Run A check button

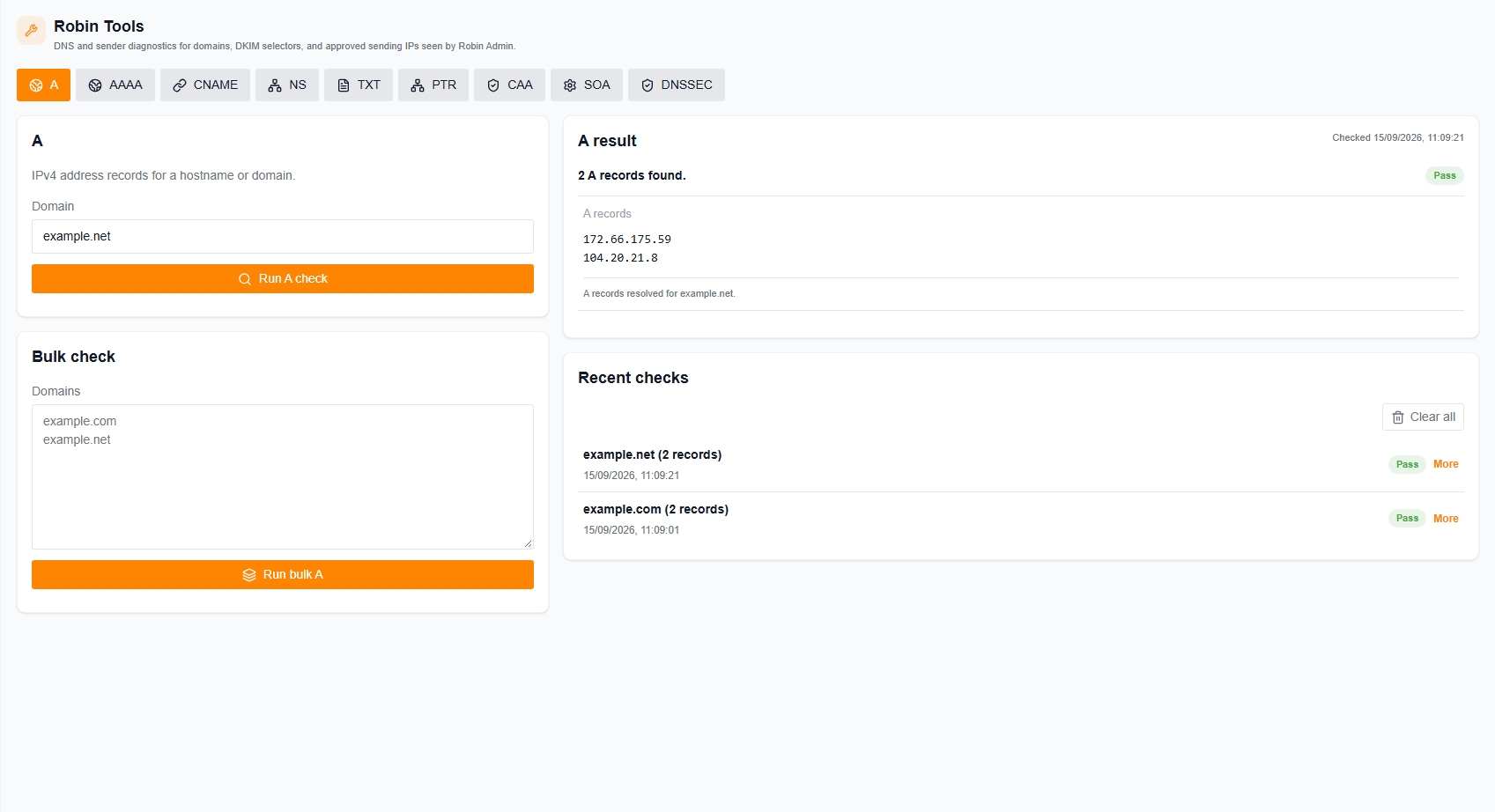tap(283, 278)
